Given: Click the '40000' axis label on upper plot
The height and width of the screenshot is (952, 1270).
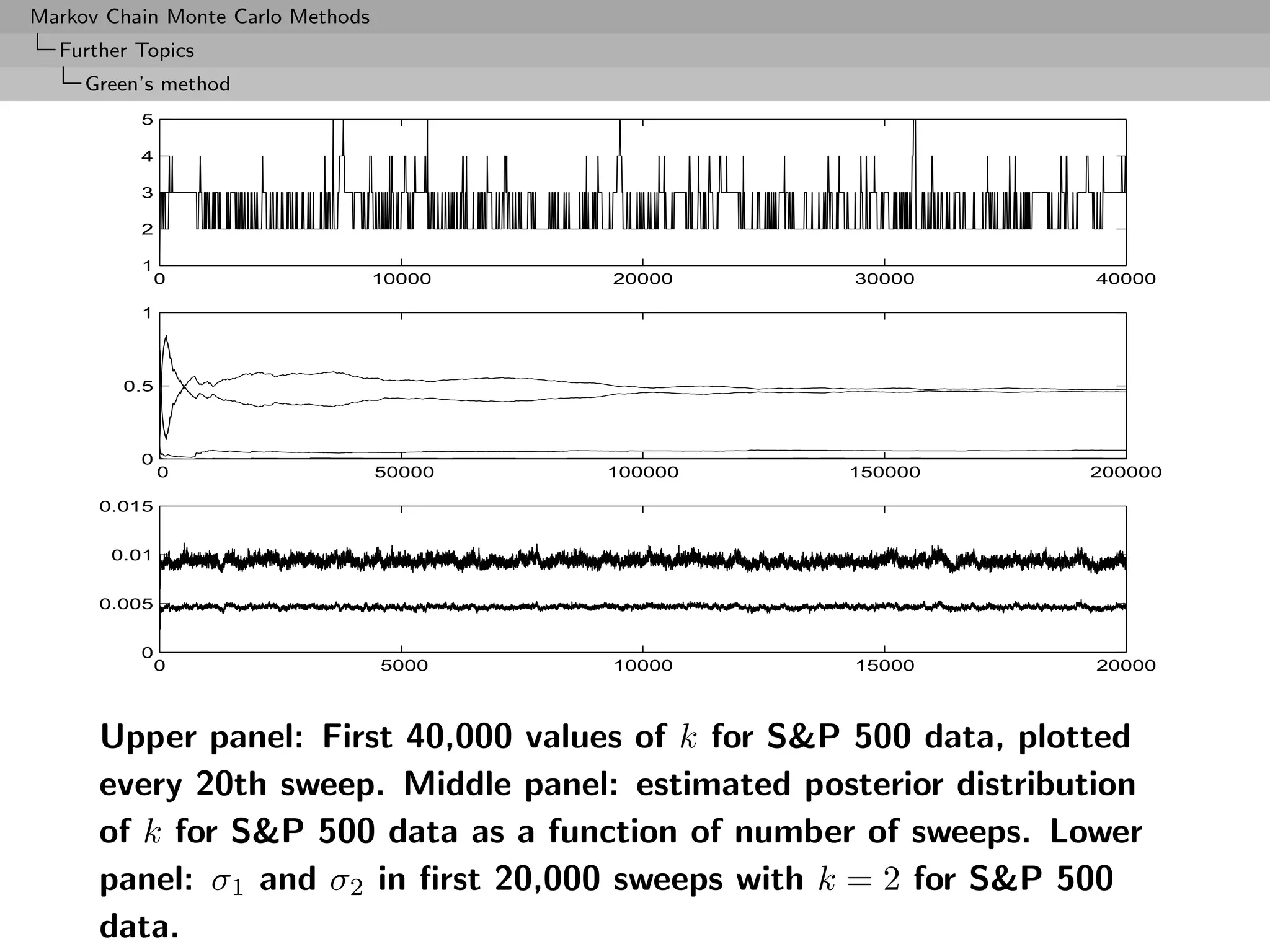Looking at the screenshot, I should click(1126, 279).
